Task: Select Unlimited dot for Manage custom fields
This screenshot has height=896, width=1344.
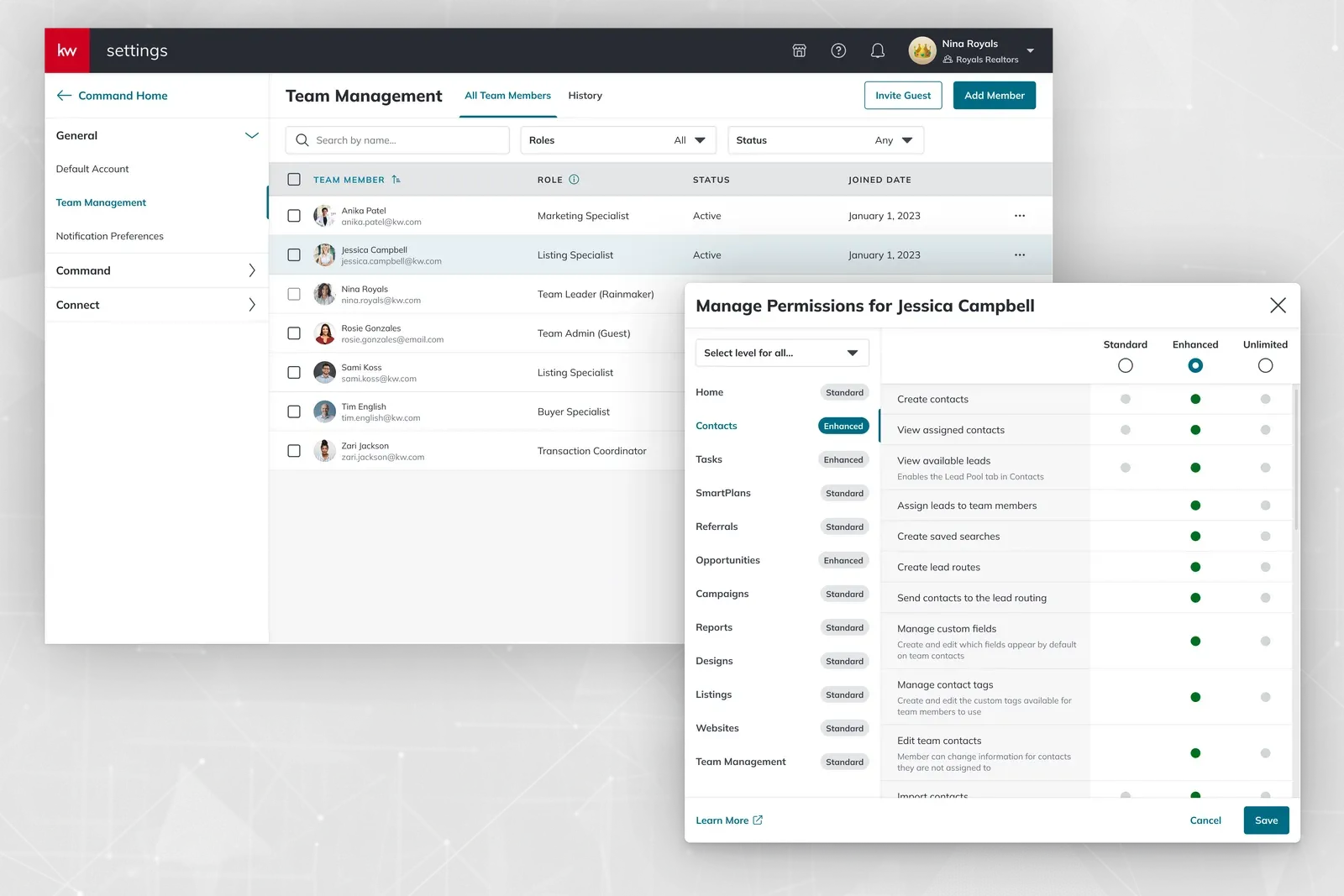Action: tap(1265, 642)
